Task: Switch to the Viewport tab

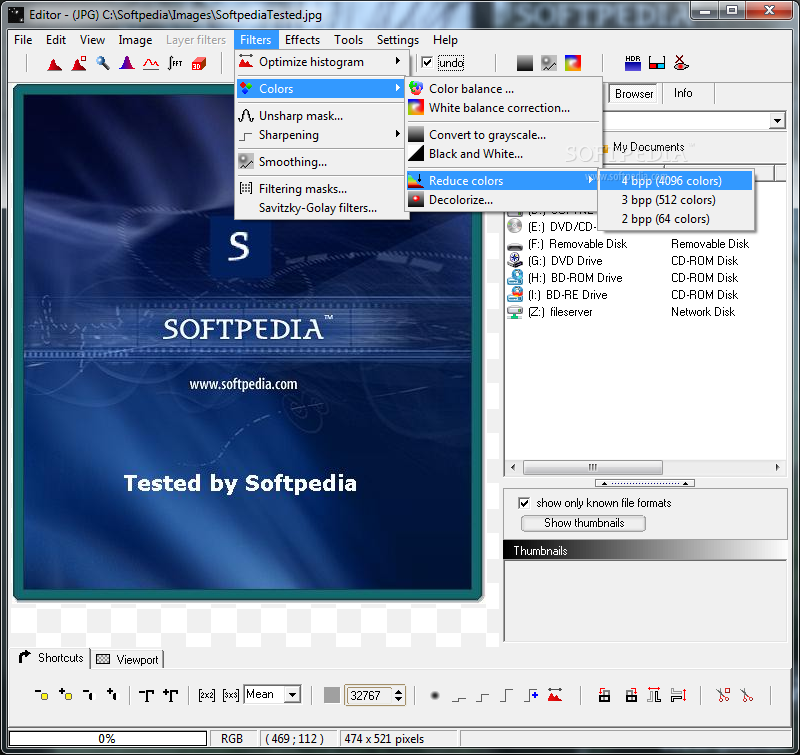Action: click(128, 659)
